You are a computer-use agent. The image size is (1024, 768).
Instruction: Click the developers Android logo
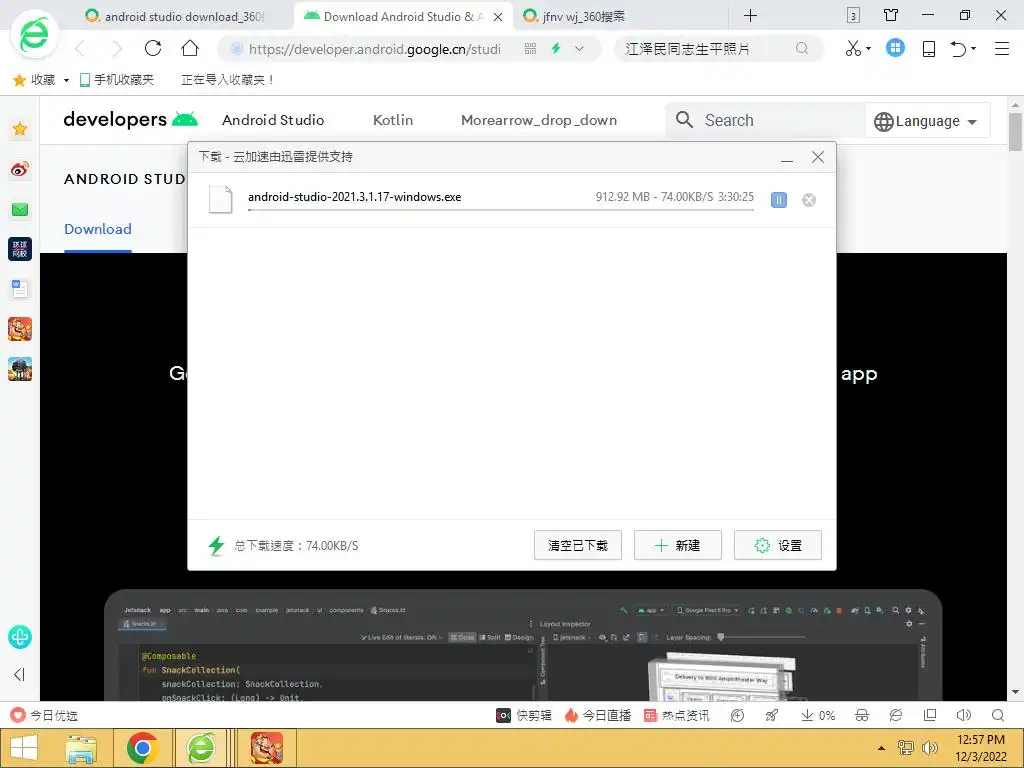point(131,120)
